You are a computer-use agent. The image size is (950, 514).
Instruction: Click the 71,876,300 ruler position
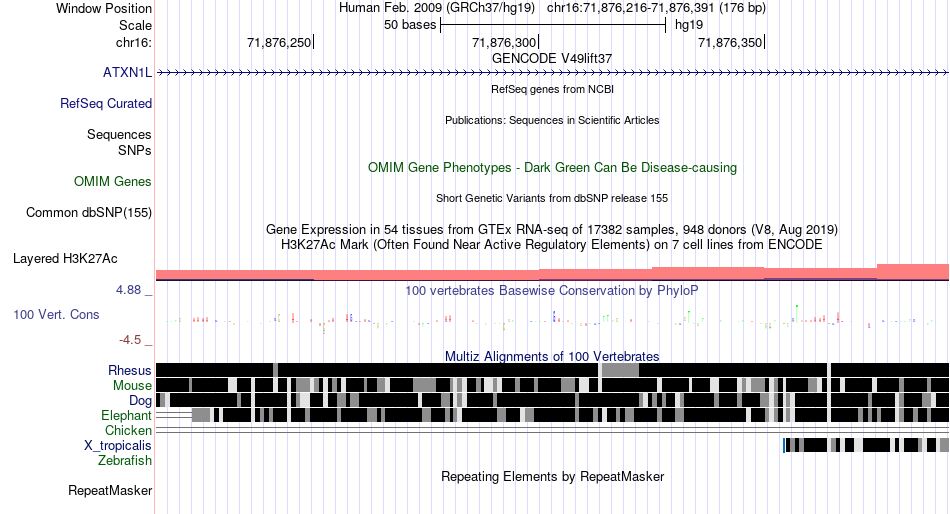[x=504, y=42]
